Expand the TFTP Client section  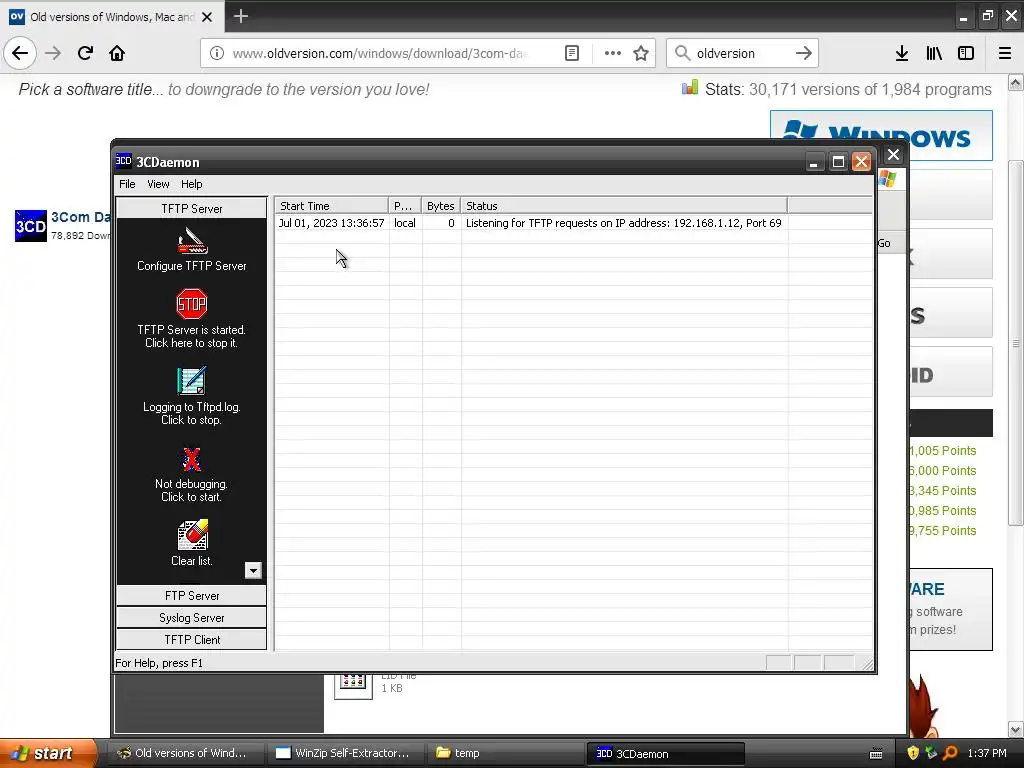[x=191, y=639]
